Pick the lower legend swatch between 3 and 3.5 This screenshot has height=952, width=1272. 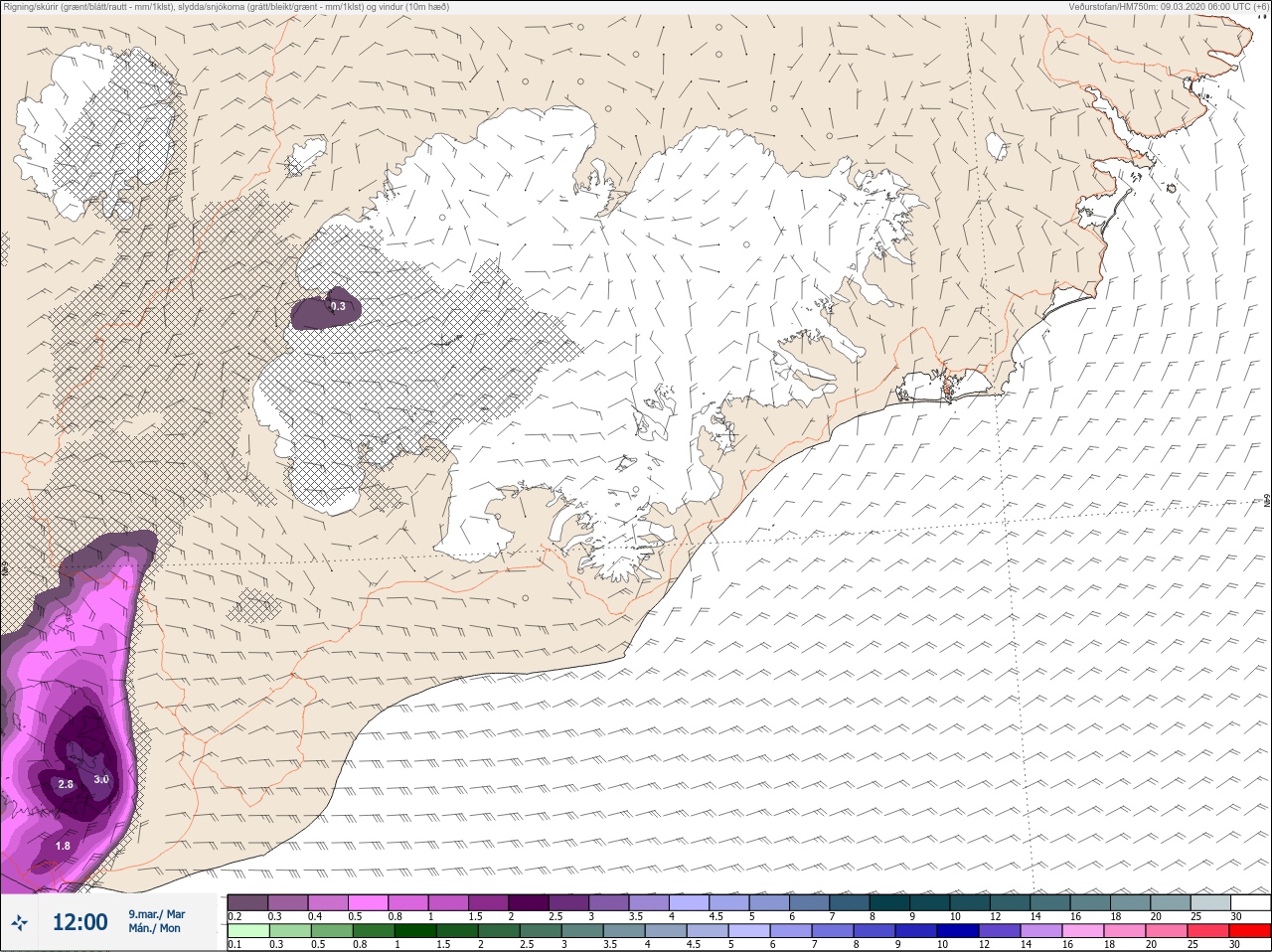[582, 931]
